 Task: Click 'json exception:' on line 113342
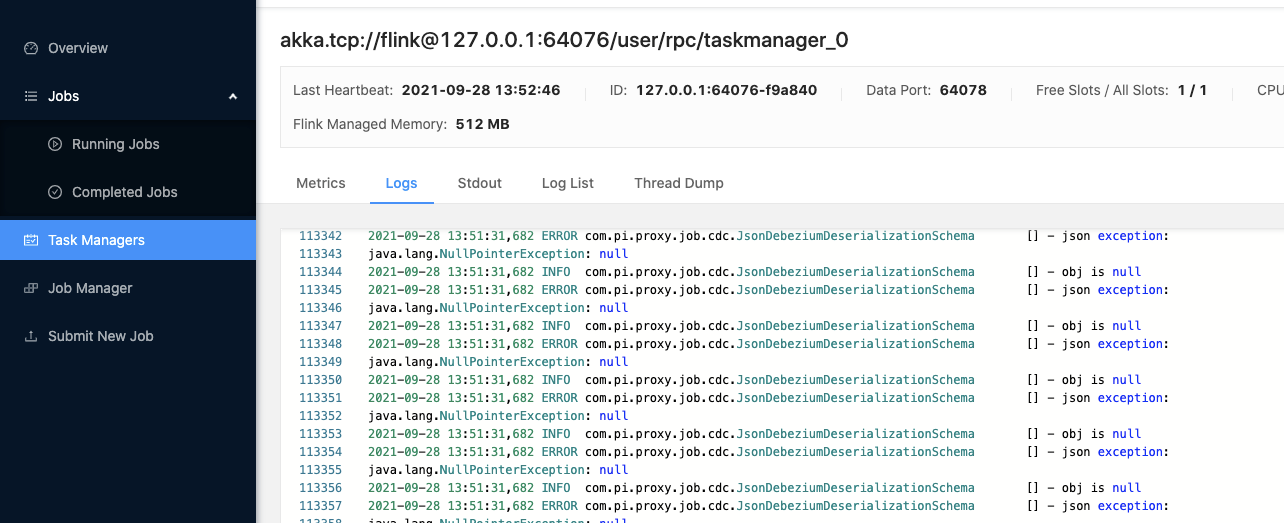coord(1115,236)
